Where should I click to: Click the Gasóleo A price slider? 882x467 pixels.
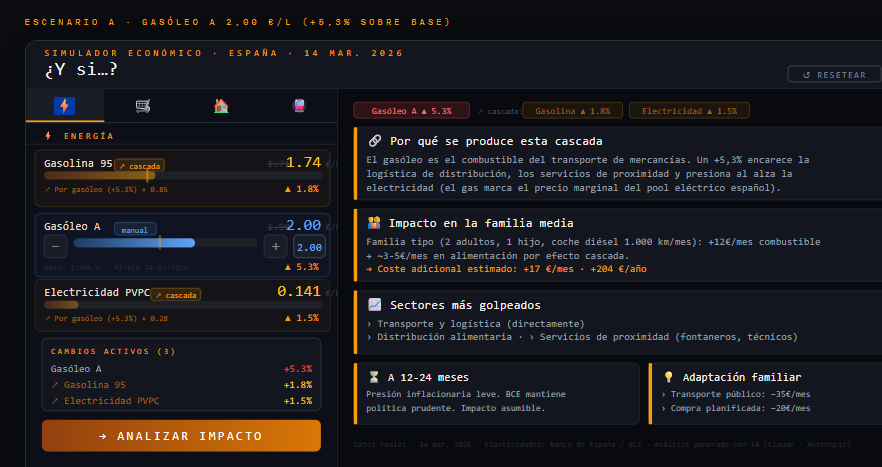(165, 243)
